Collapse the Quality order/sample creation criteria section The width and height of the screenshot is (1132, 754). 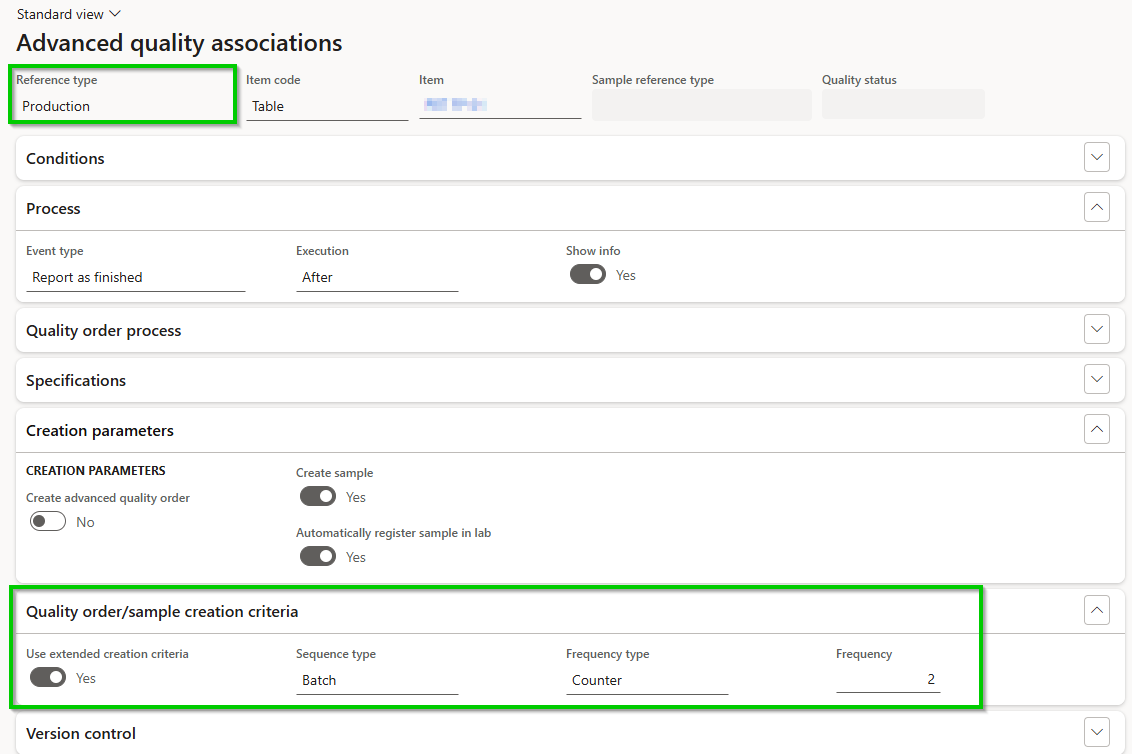(x=1096, y=610)
